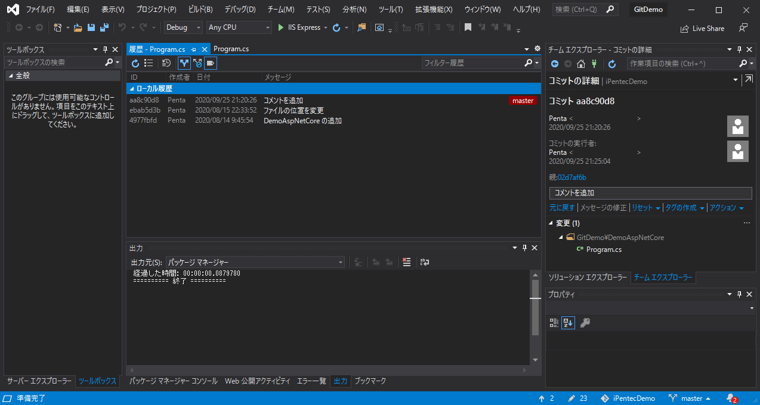The height and width of the screenshot is (405, 760).
Task: Open the Create Tag dropdown
Action: (684, 208)
